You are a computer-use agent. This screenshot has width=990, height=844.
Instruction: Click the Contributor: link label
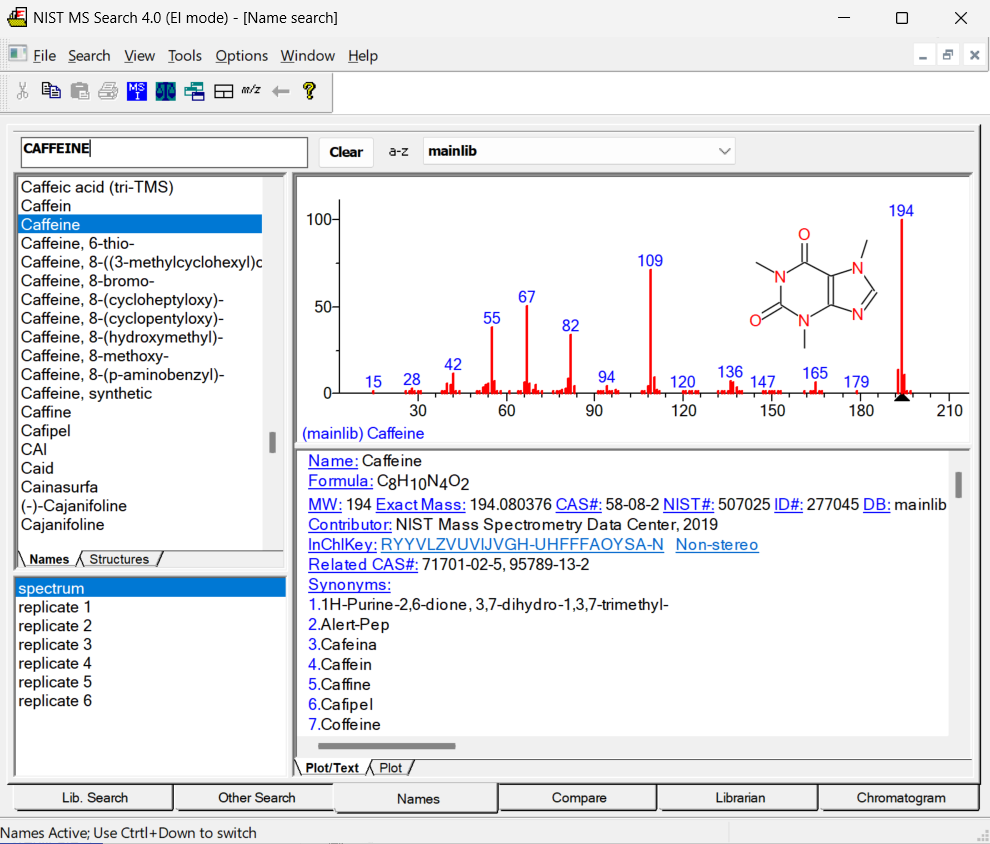coord(350,525)
